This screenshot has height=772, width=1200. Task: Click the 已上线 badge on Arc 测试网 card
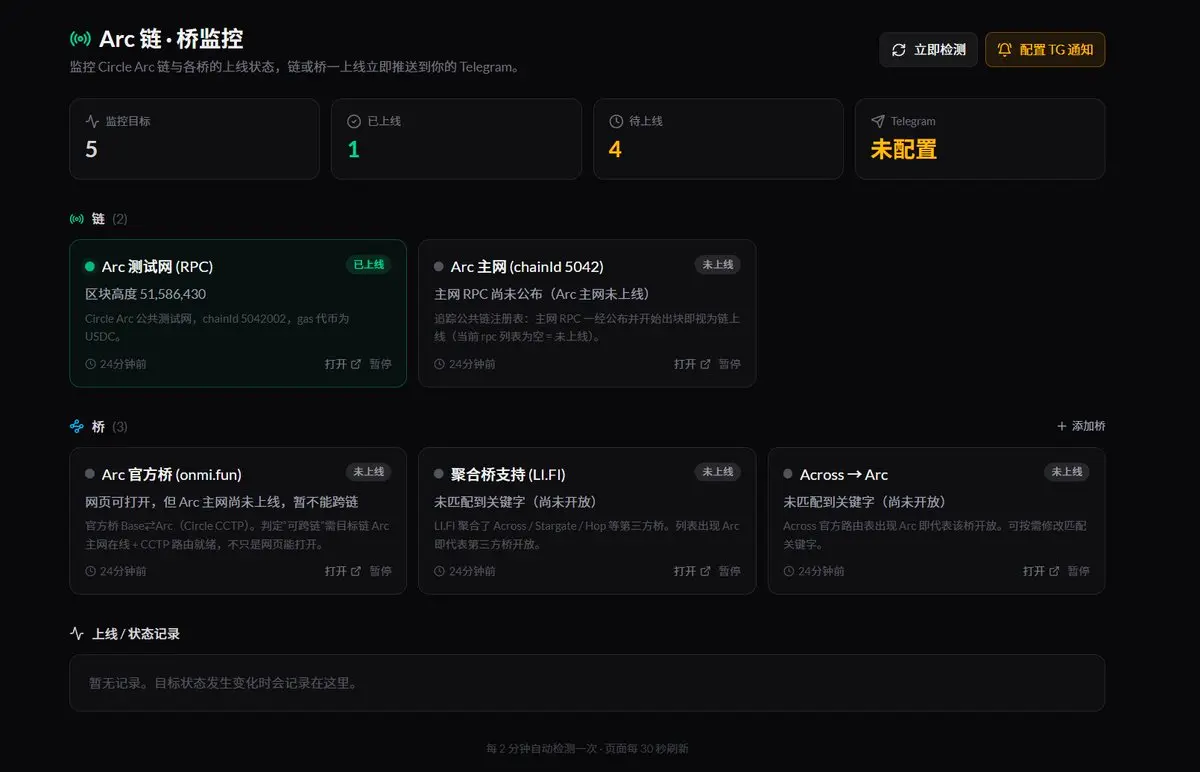point(368,265)
